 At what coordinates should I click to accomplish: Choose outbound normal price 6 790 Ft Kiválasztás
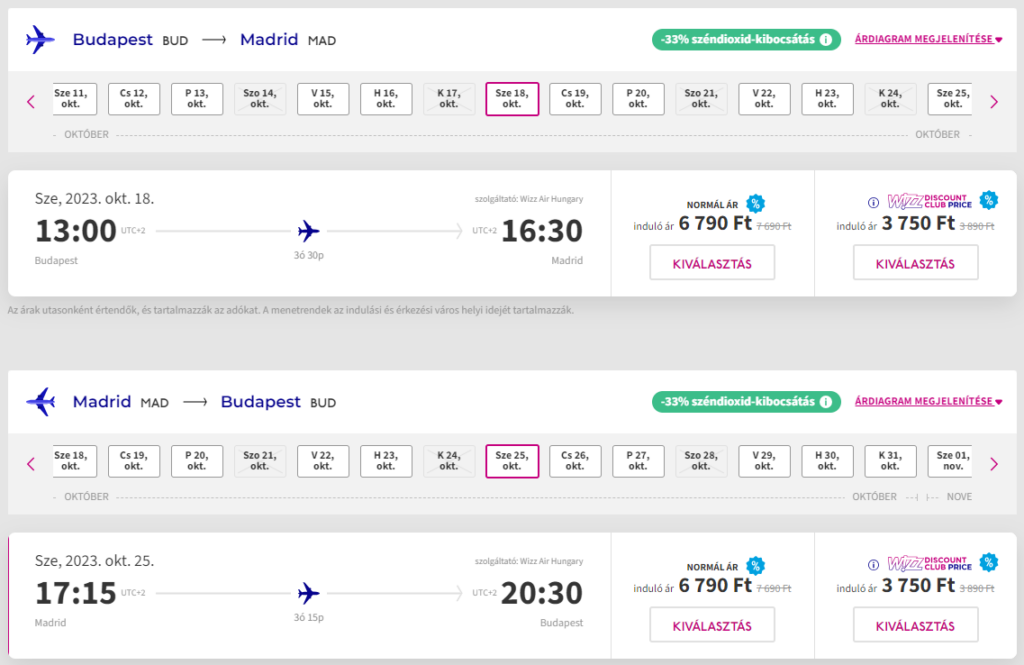[x=712, y=263]
